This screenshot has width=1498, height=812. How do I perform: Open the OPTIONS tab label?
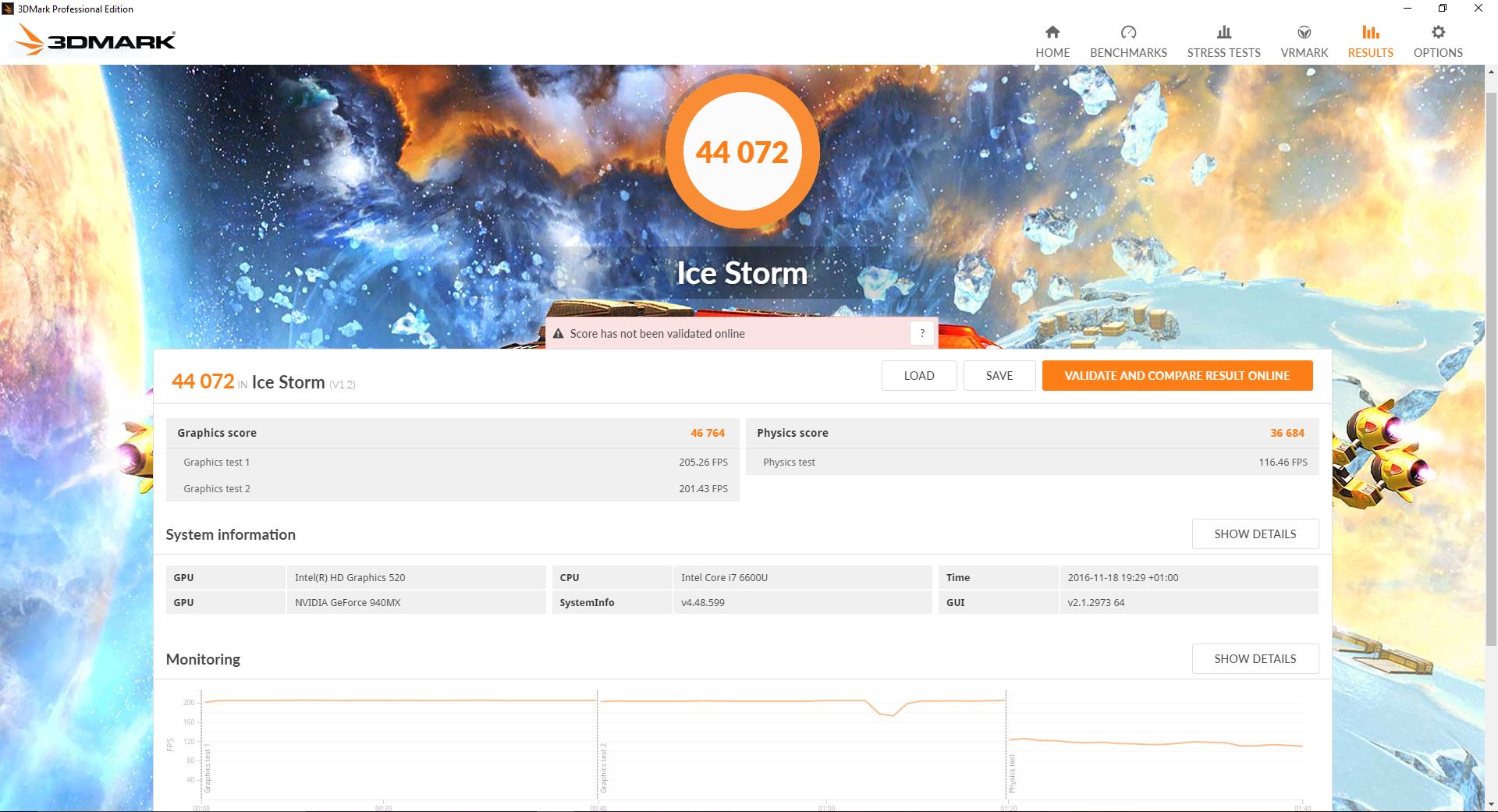point(1438,53)
